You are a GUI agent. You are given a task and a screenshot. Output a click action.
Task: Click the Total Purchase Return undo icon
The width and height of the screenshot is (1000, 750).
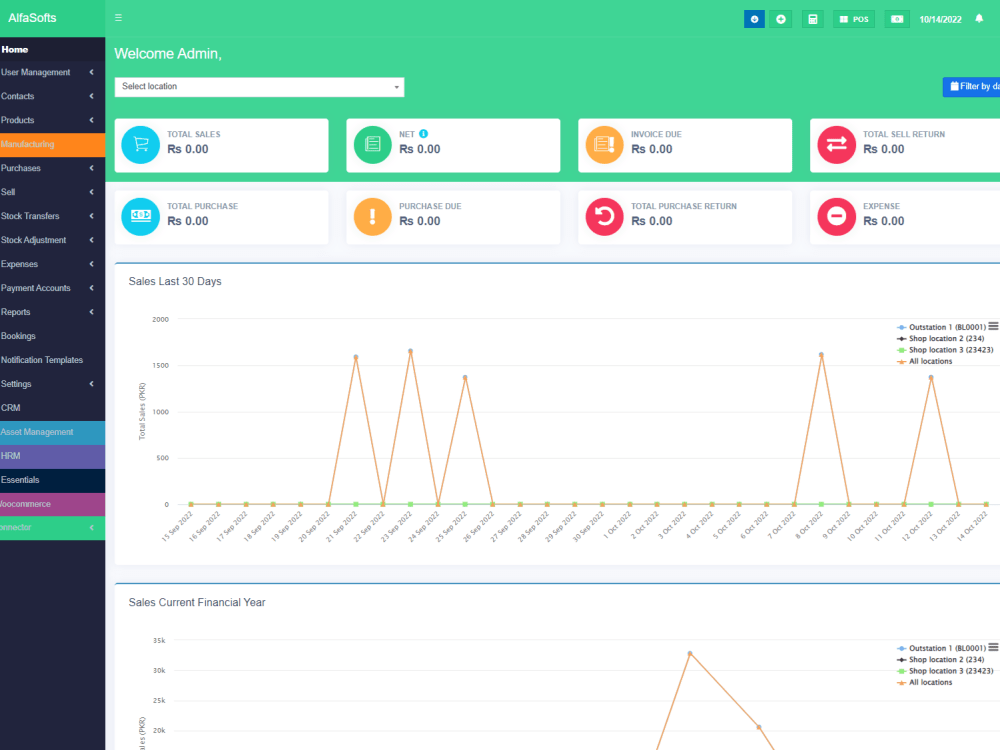pyautogui.click(x=604, y=217)
